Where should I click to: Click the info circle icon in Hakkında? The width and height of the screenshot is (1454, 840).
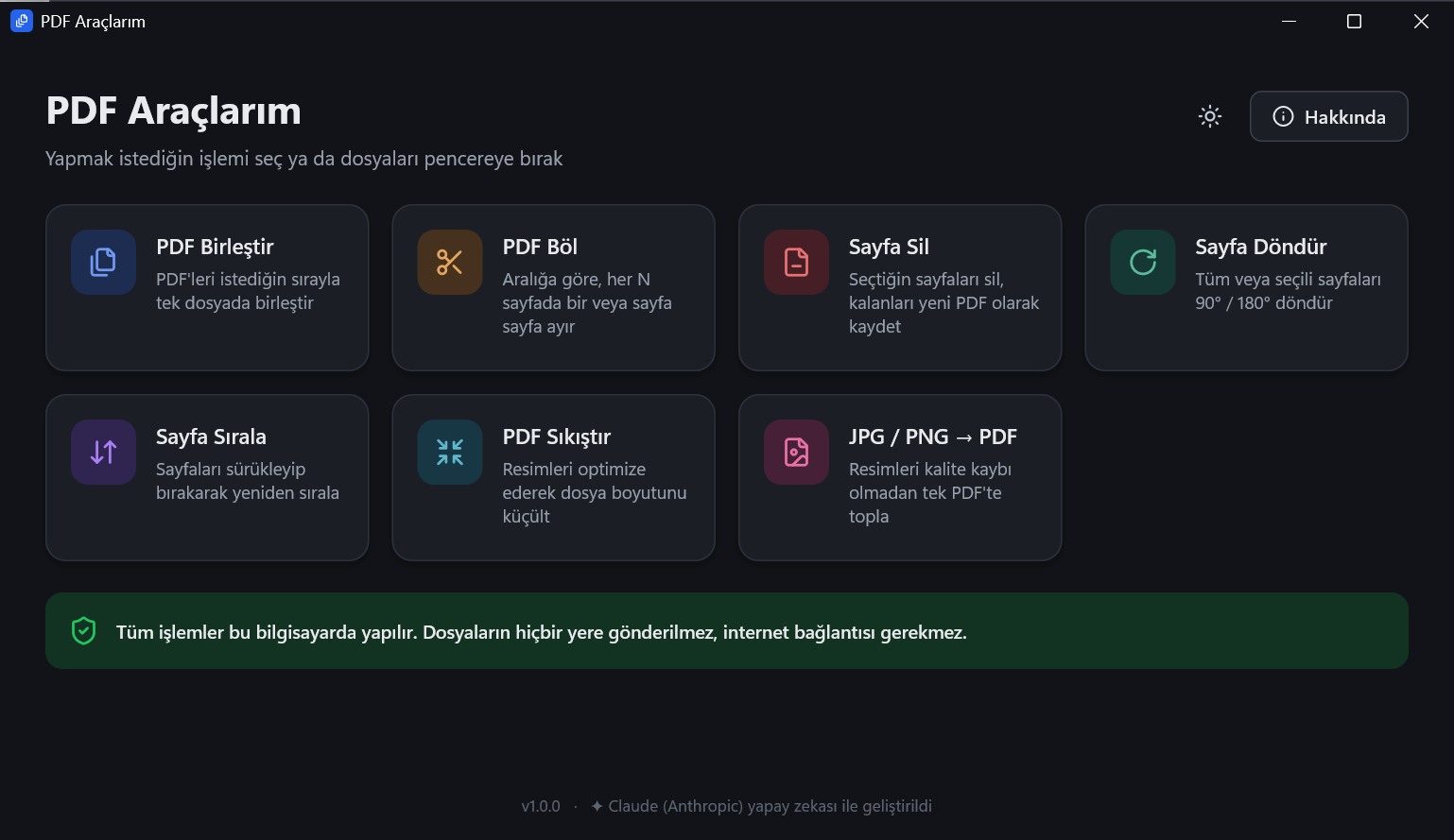[x=1283, y=116]
